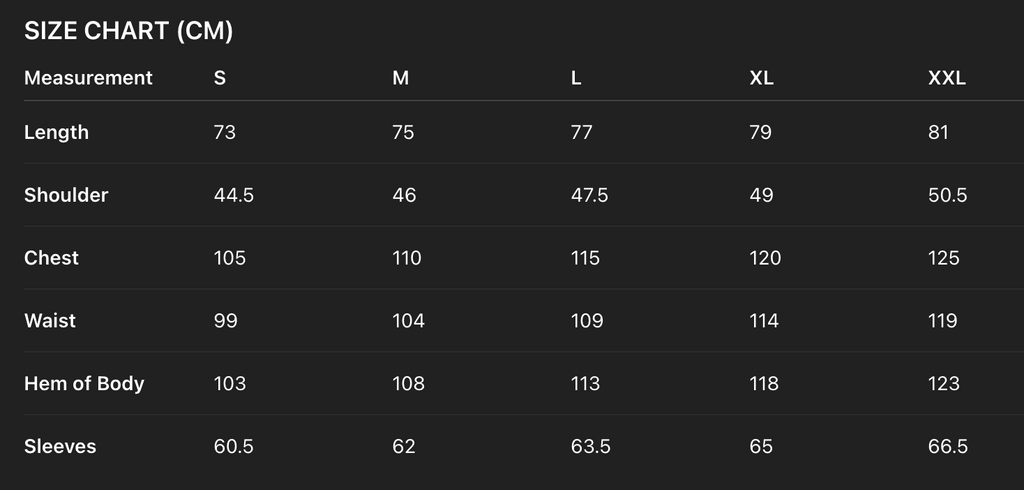
Task: Click Waist value 104 for size M
Action: coord(408,321)
